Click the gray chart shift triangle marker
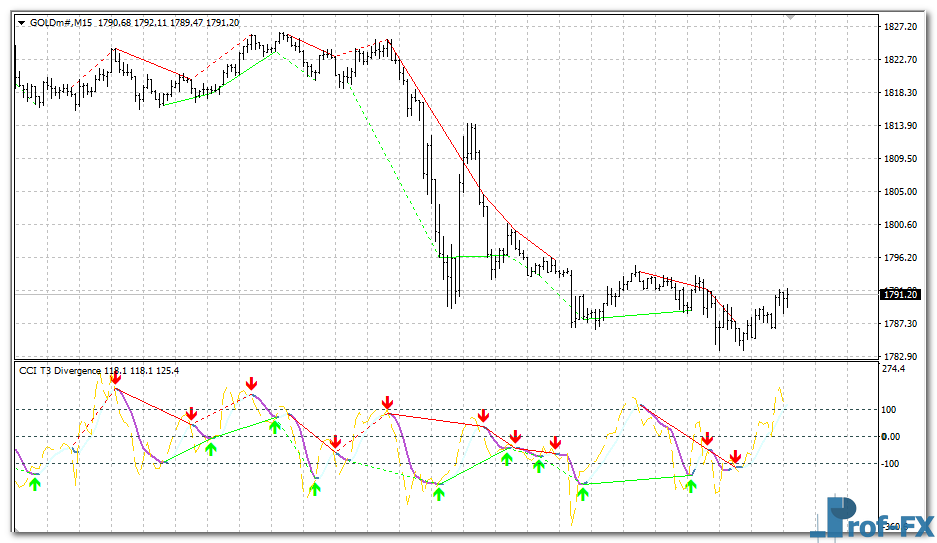This screenshot has width=937, height=543. click(x=790, y=17)
